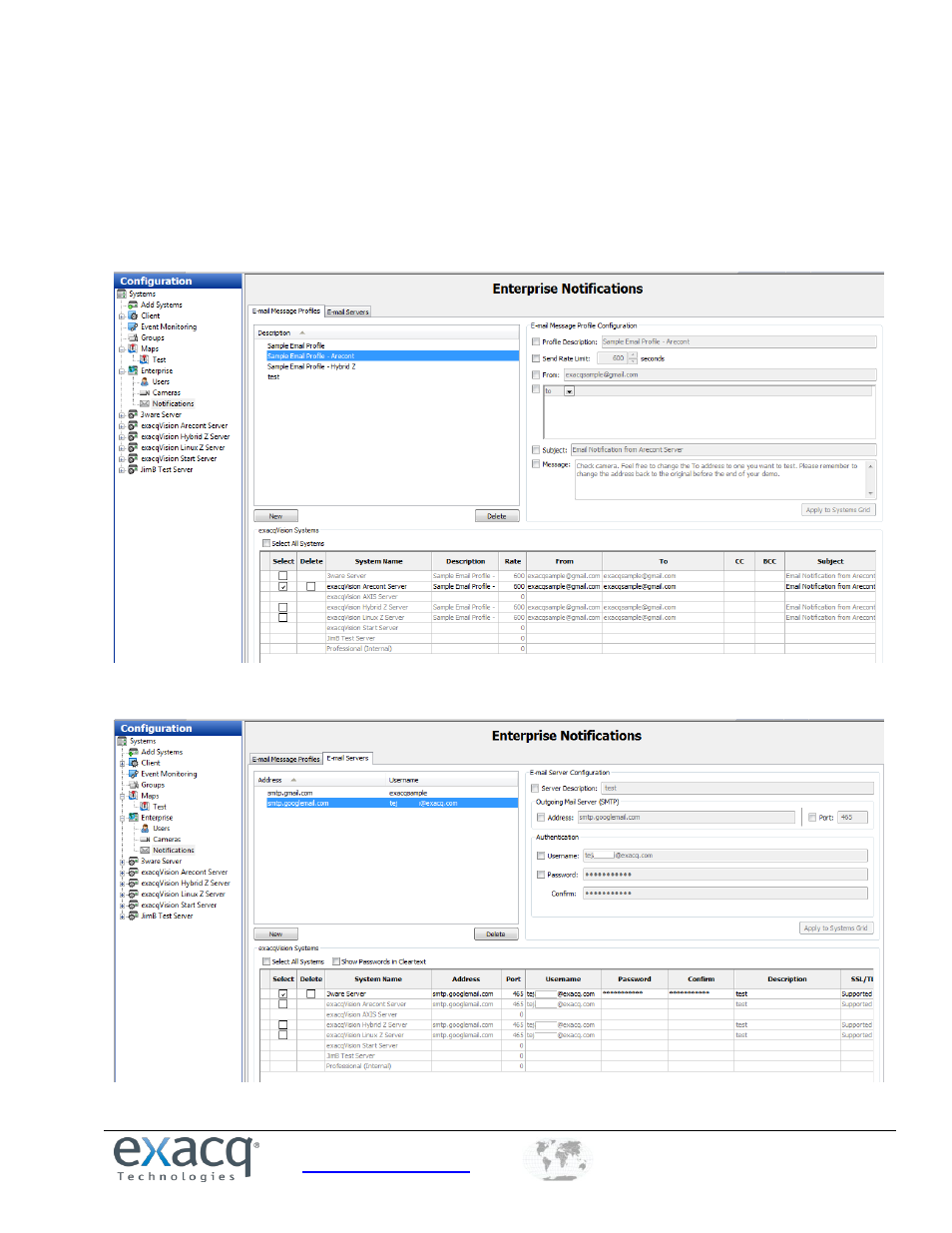Click Enterprise icon in Message Profiles screenshot tree
The height and width of the screenshot is (1233, 952).
click(133, 370)
